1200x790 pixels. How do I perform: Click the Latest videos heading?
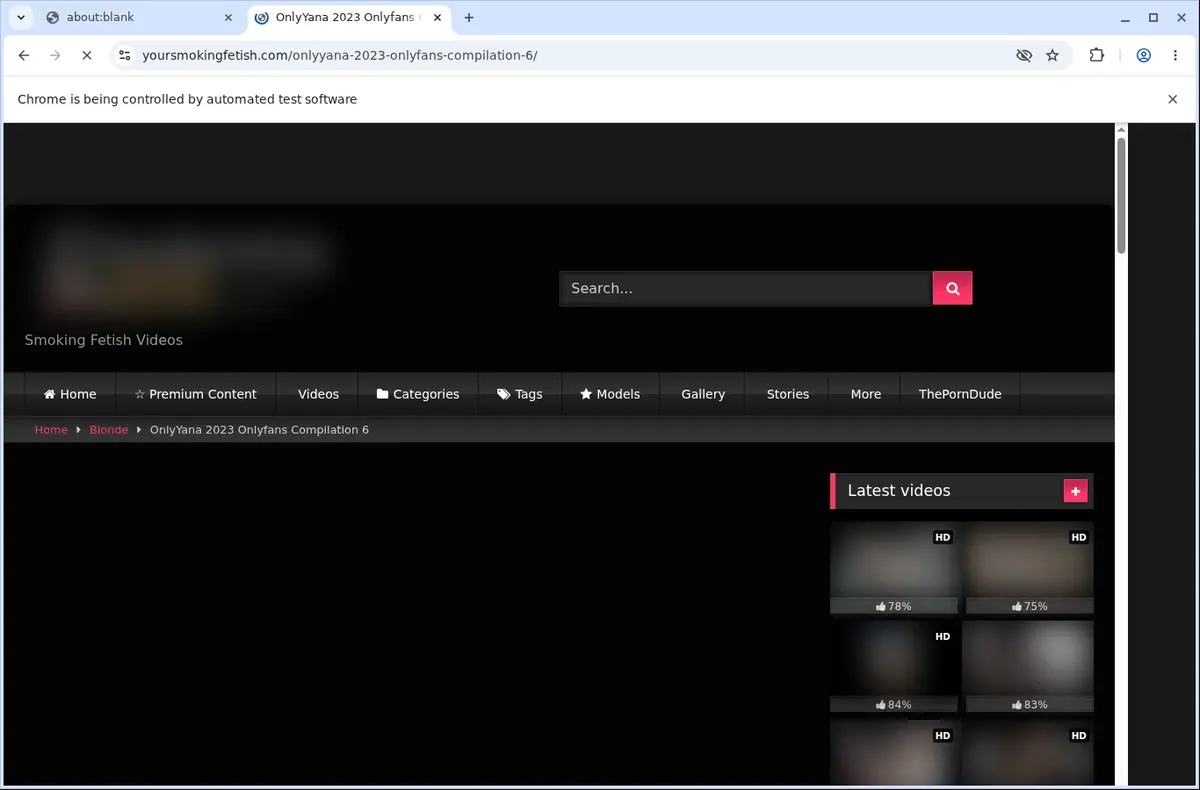pos(899,491)
